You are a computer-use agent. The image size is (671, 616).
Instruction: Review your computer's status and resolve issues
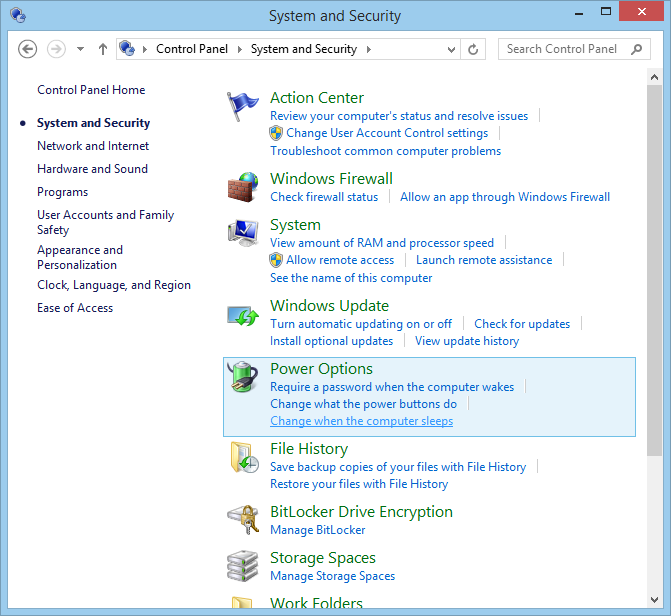399,116
